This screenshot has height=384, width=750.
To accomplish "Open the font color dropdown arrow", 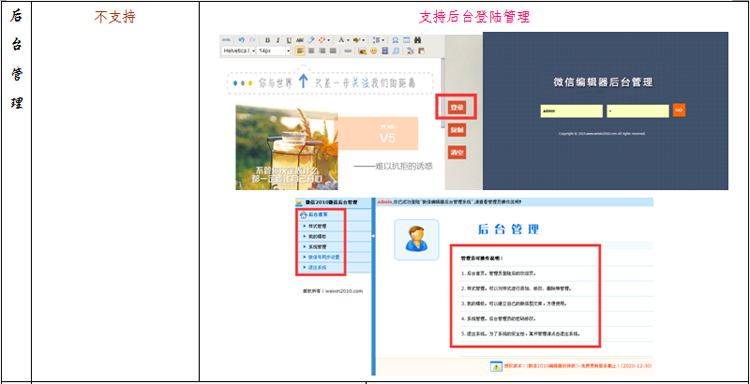I will coord(348,40).
